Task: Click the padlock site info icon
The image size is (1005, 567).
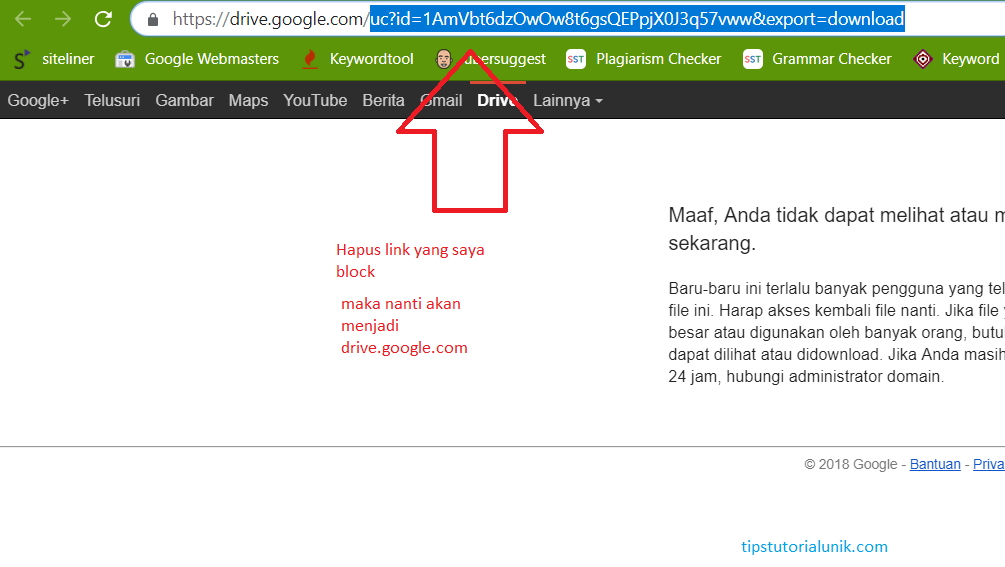Action: (153, 20)
